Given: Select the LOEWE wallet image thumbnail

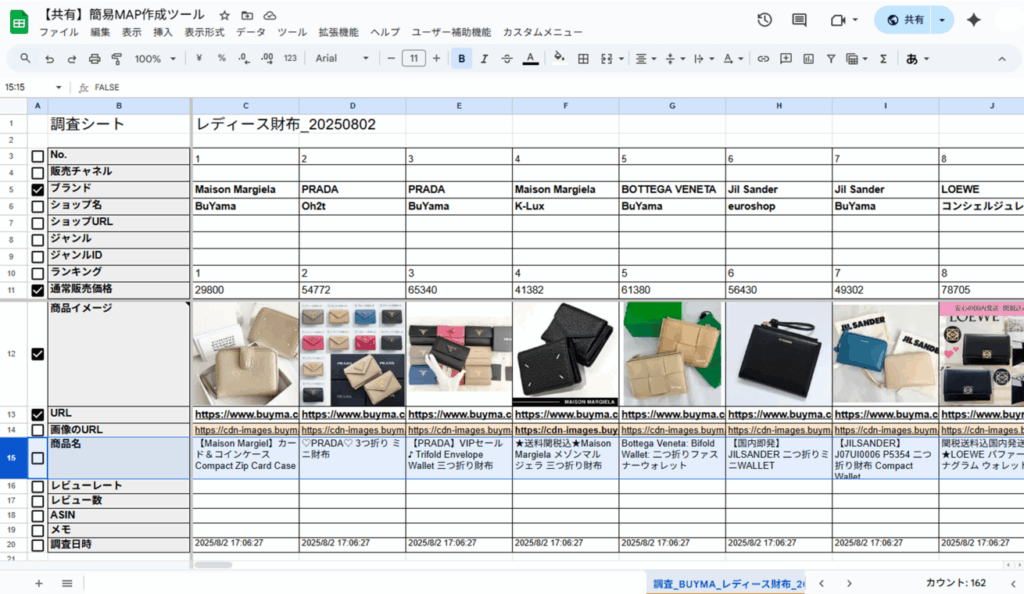Looking at the screenshot, I should tap(982, 354).
